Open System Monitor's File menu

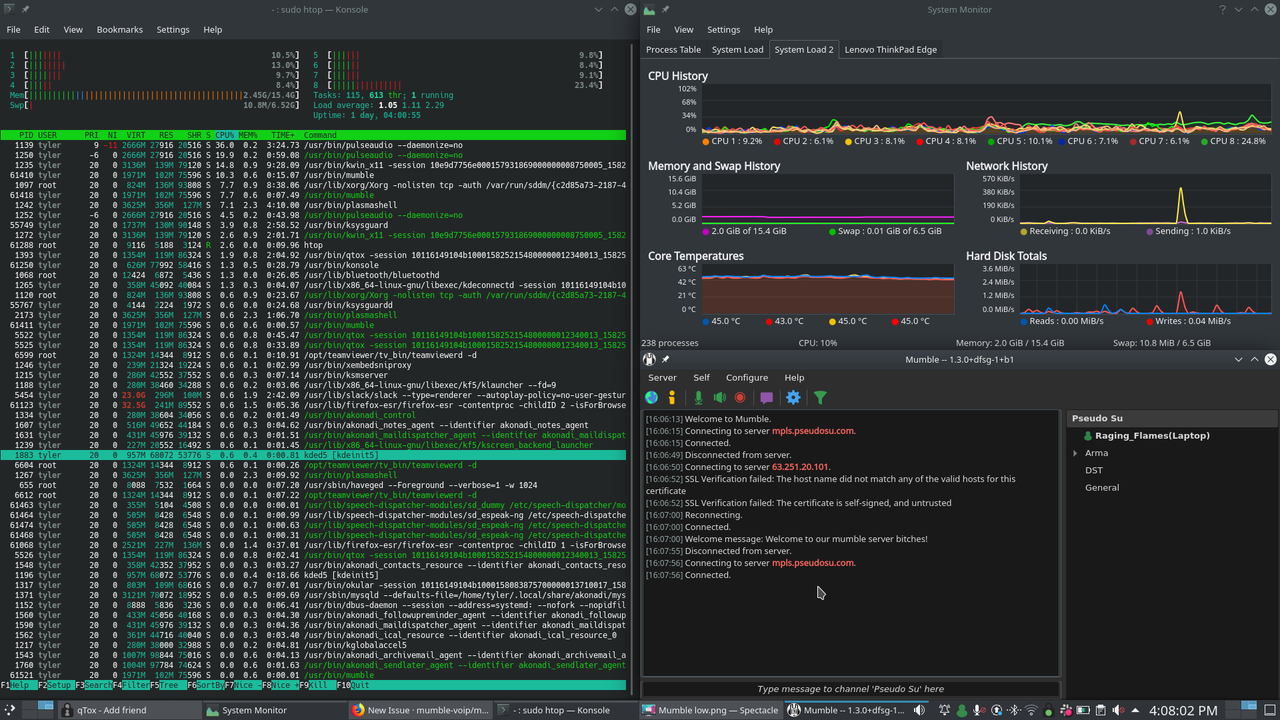(x=653, y=30)
